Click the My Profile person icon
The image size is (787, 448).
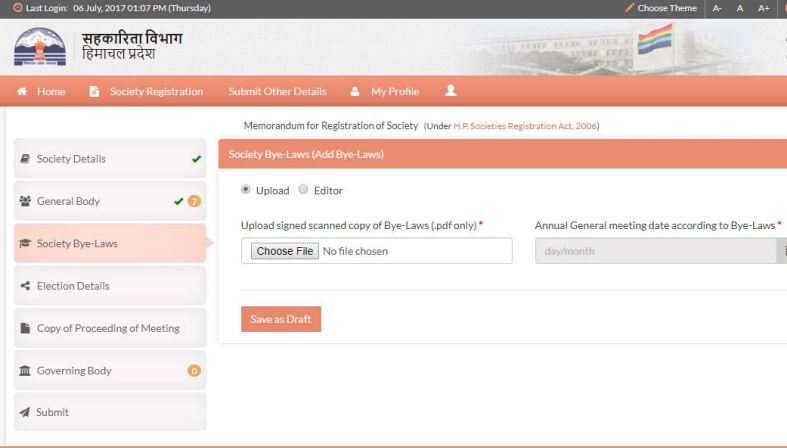(x=355, y=91)
